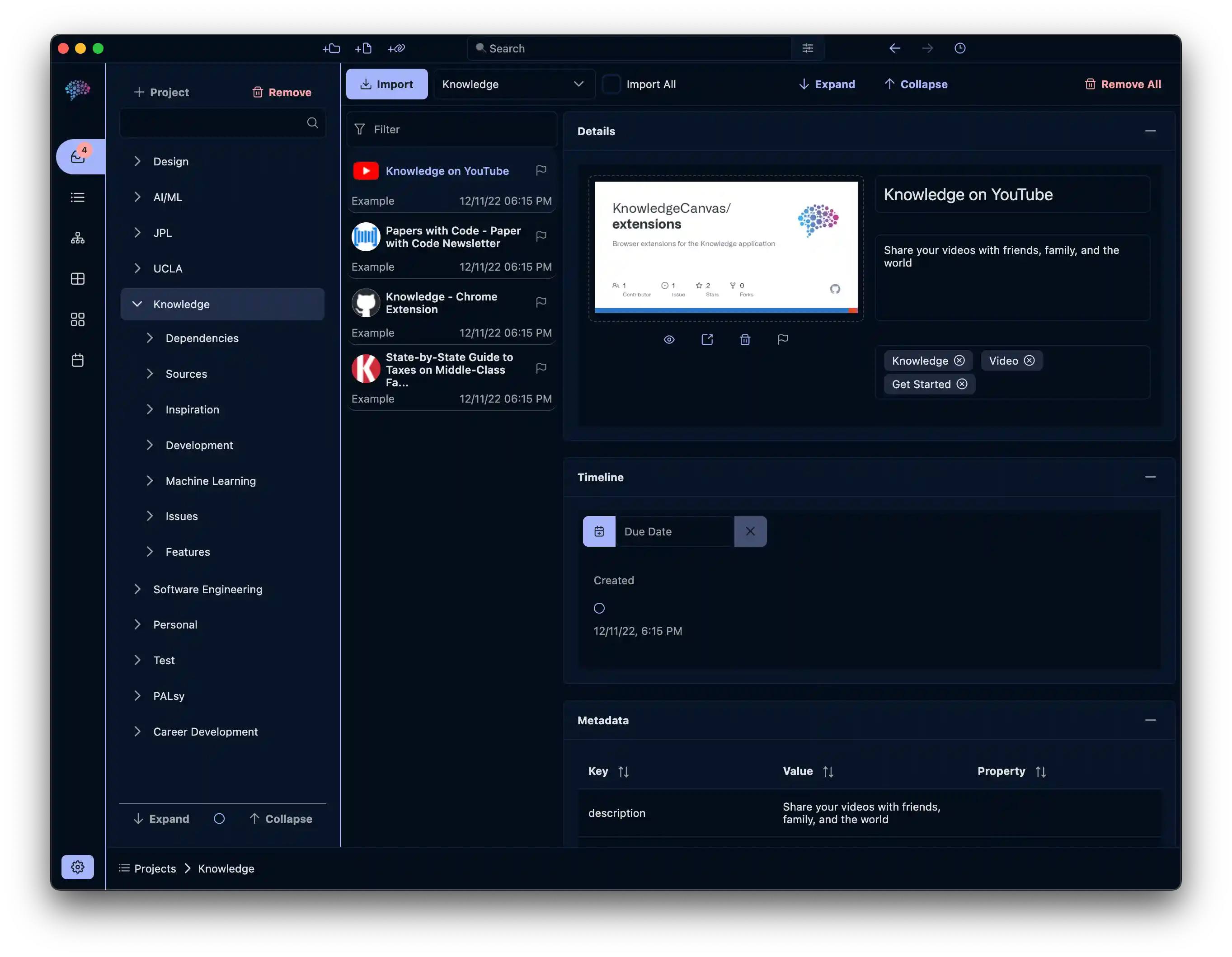
Task: Click the Due Date input field
Action: pos(674,531)
